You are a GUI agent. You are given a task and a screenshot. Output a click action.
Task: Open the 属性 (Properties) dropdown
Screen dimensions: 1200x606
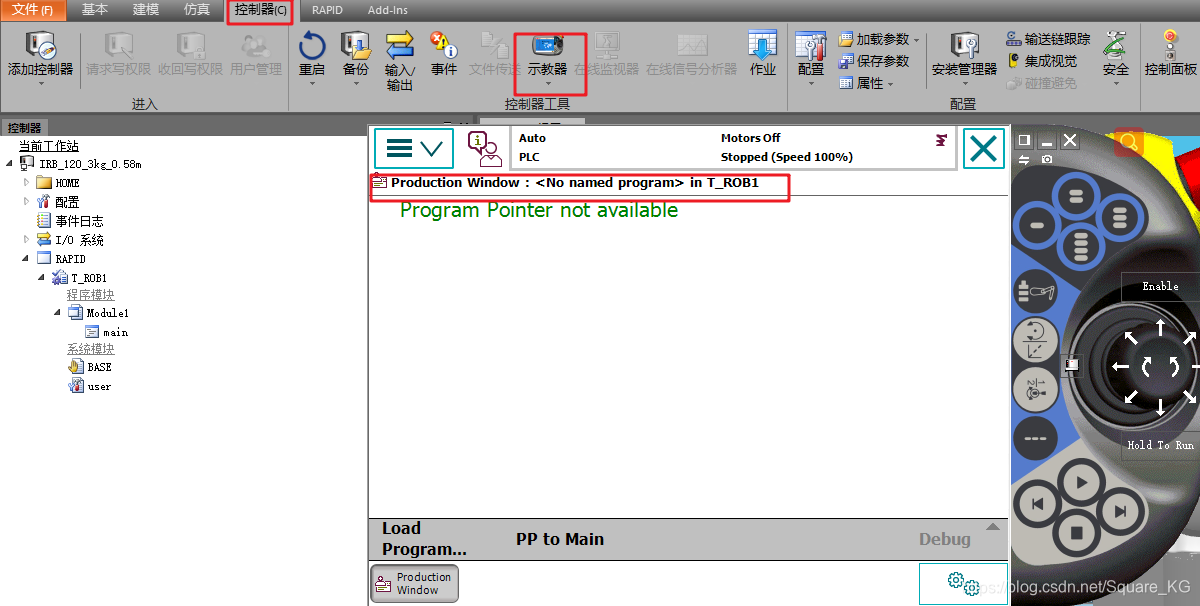[x=890, y=84]
